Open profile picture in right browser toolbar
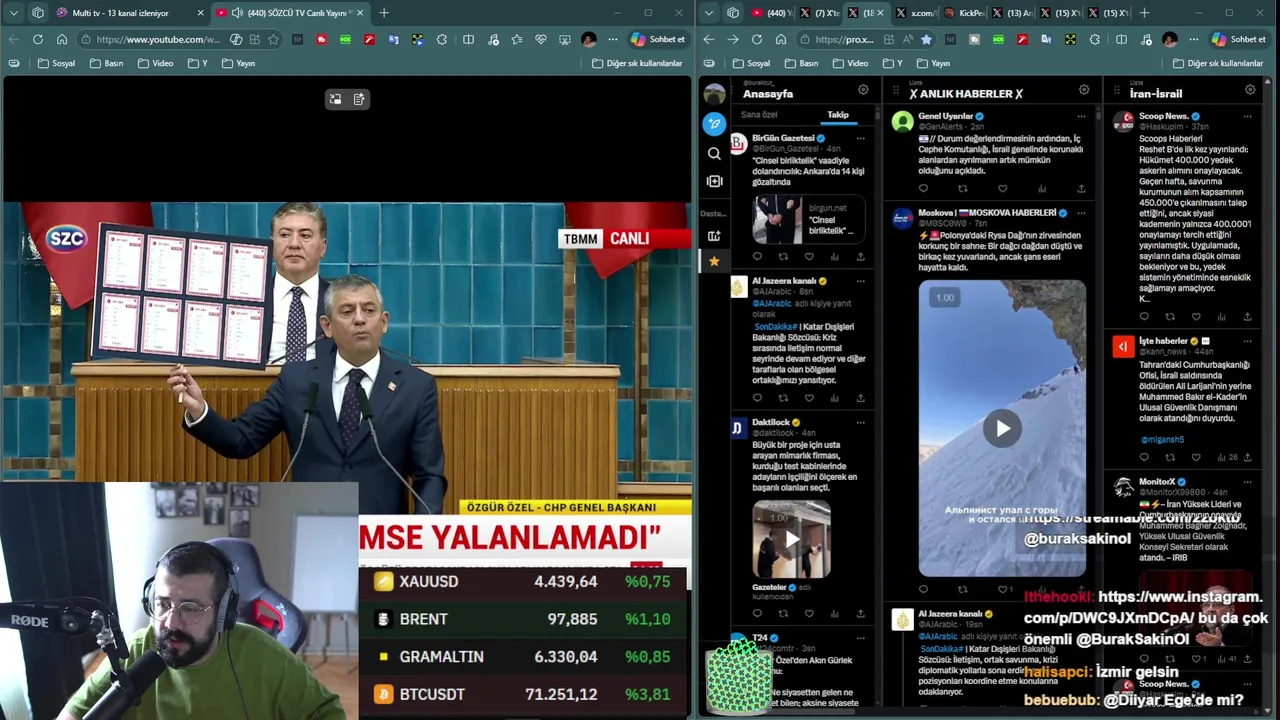Image resolution: width=1280 pixels, height=720 pixels. (x=1169, y=39)
